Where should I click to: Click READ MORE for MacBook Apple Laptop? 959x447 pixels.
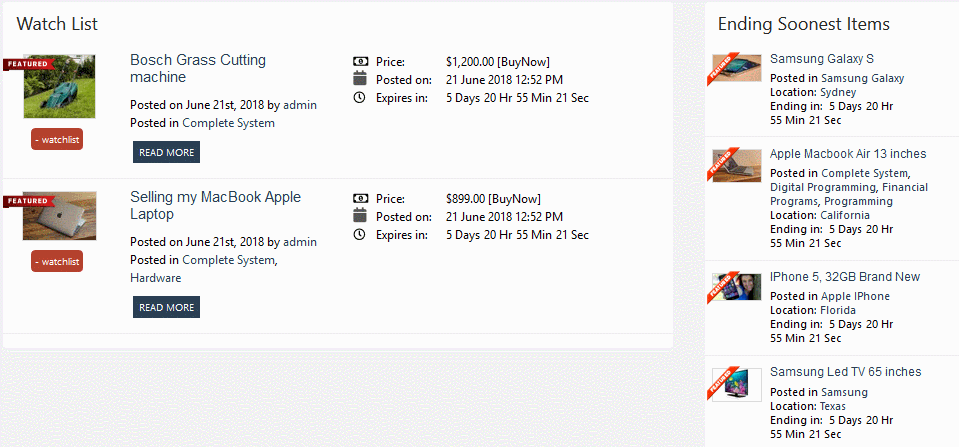click(166, 307)
